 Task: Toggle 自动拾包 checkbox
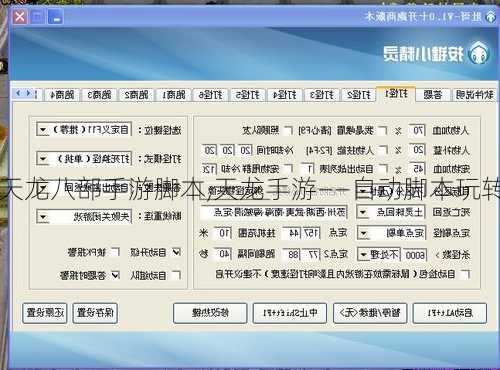465,274
